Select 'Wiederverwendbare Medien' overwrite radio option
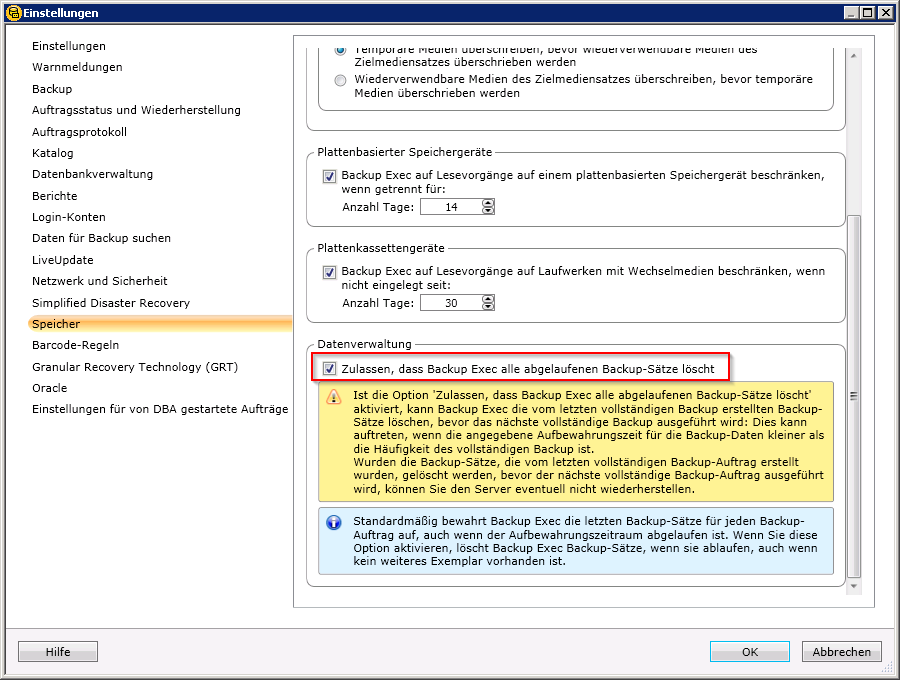900x680 pixels. tap(341, 80)
